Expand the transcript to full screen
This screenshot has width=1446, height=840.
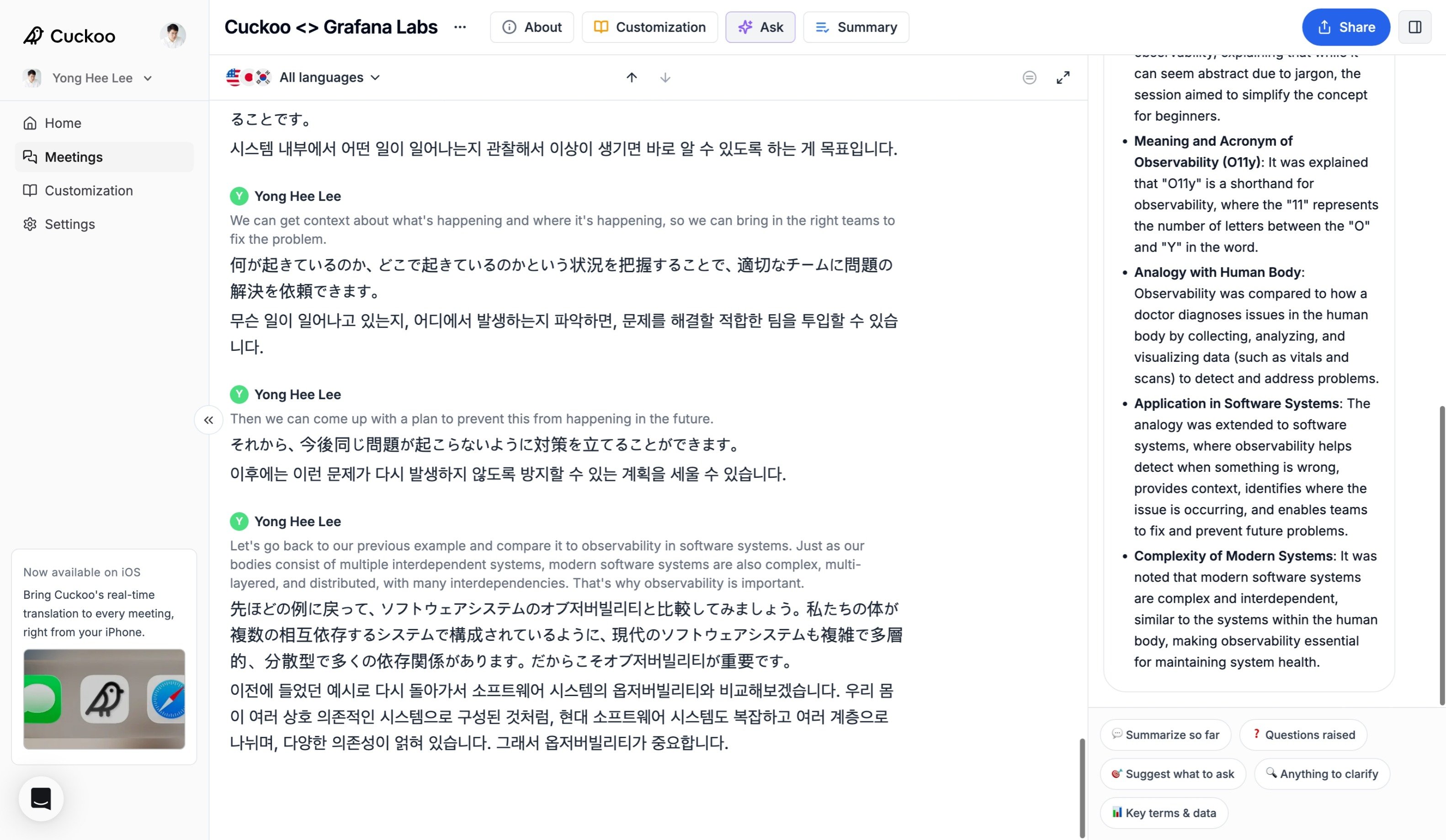click(1063, 77)
